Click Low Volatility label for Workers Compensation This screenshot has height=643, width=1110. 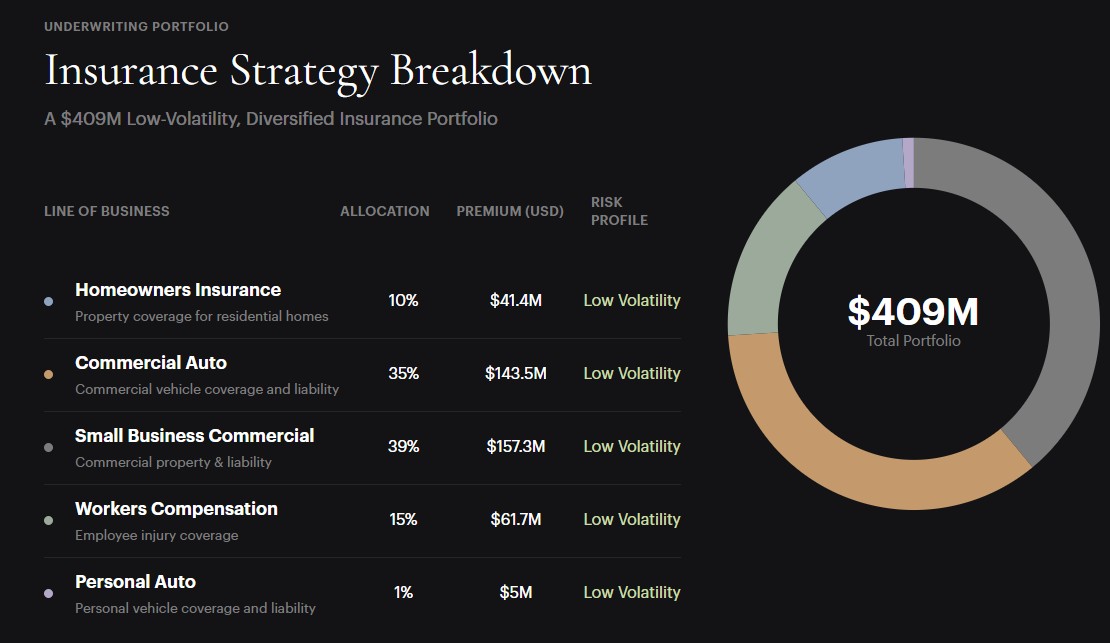click(631, 519)
